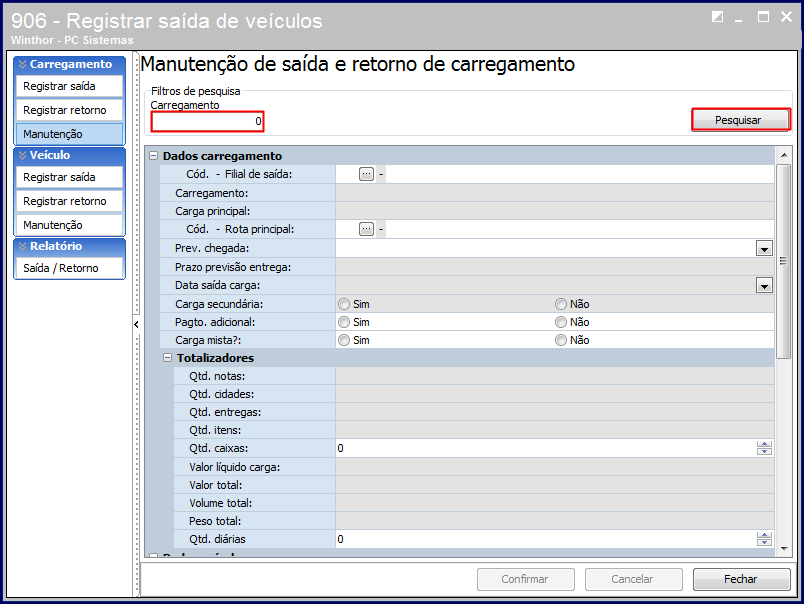Click the Confirmar button
The width and height of the screenshot is (804, 604).
[x=526, y=579]
